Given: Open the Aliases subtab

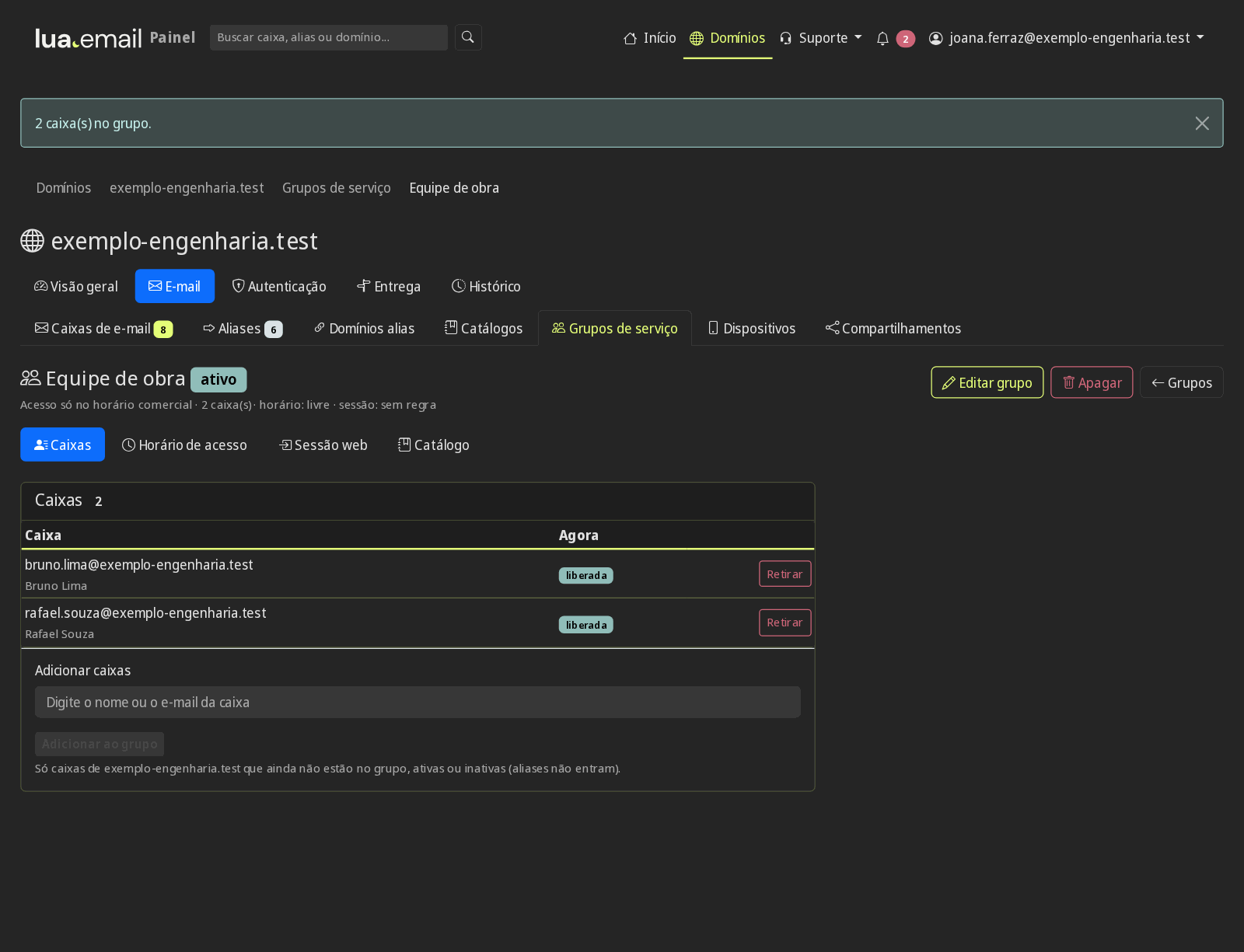Looking at the screenshot, I should [243, 329].
